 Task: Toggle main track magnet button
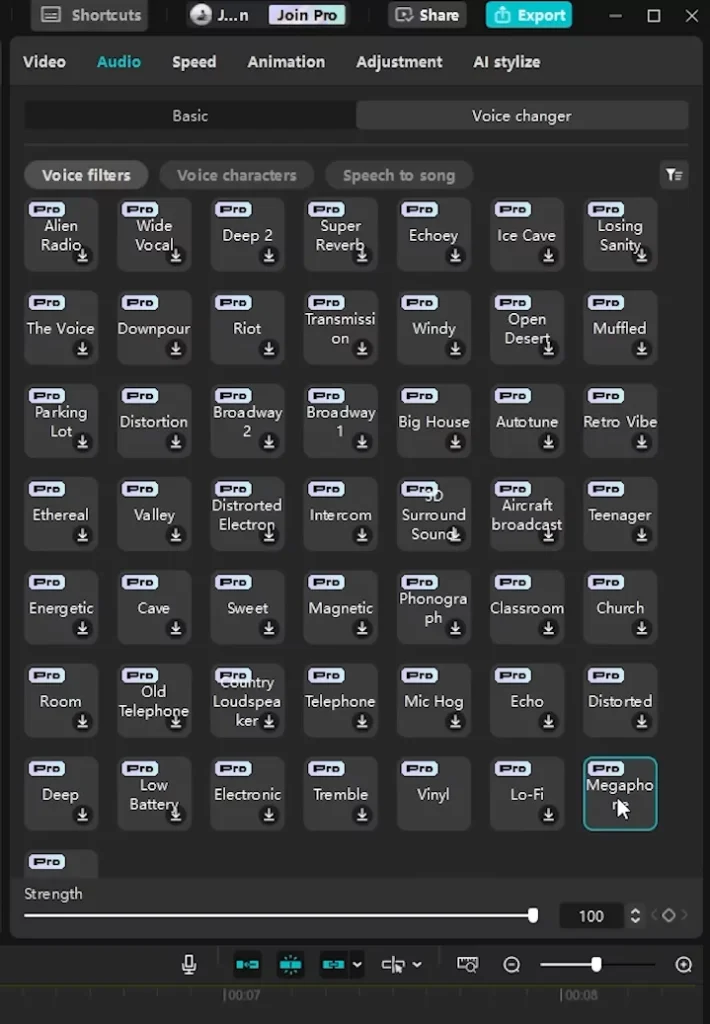pyautogui.click(x=247, y=965)
